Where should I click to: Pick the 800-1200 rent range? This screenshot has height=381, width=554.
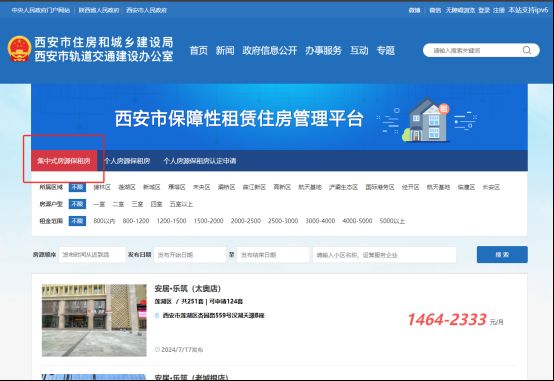(136, 221)
